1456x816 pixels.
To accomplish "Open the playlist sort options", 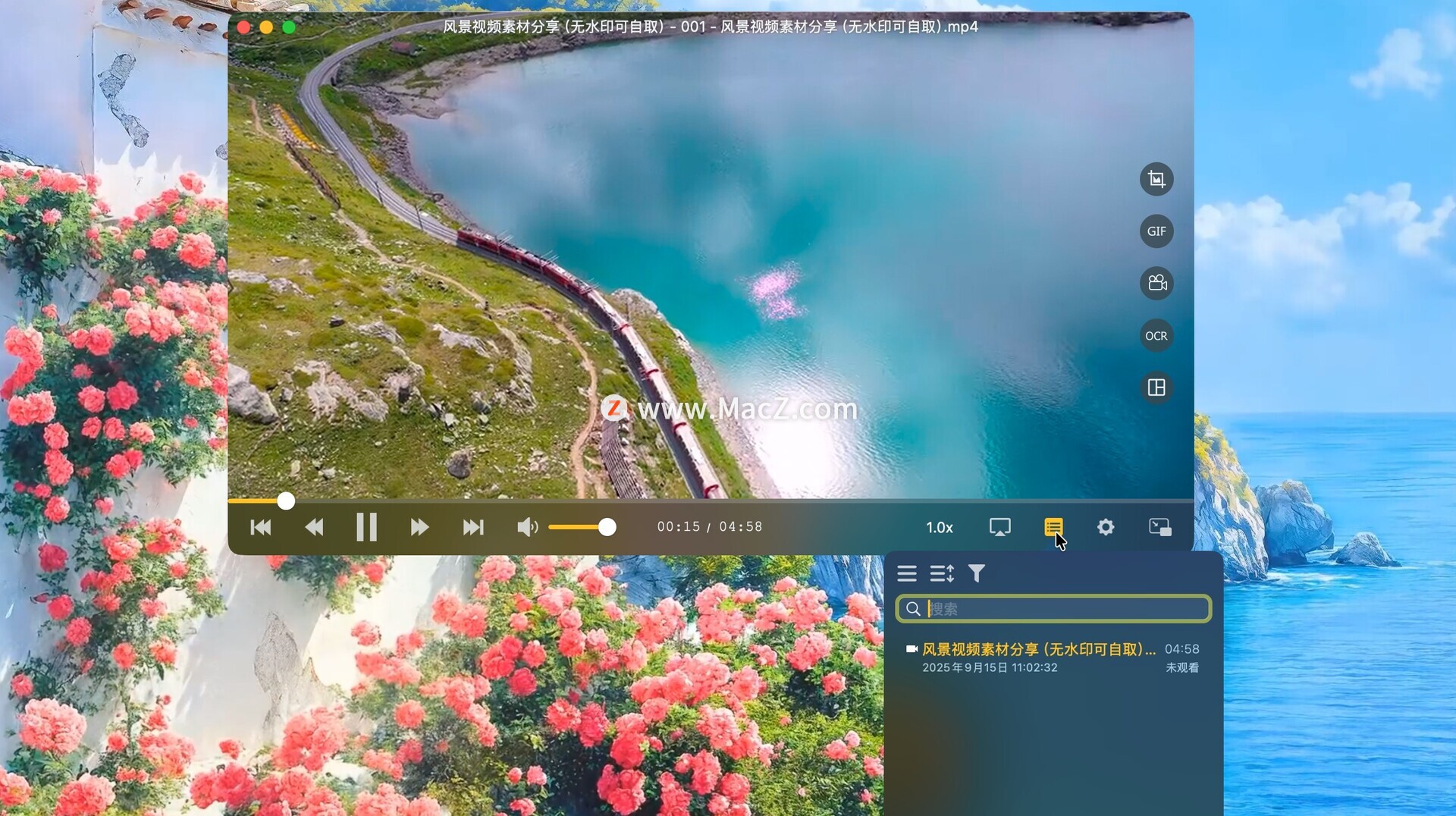I will coord(941,574).
